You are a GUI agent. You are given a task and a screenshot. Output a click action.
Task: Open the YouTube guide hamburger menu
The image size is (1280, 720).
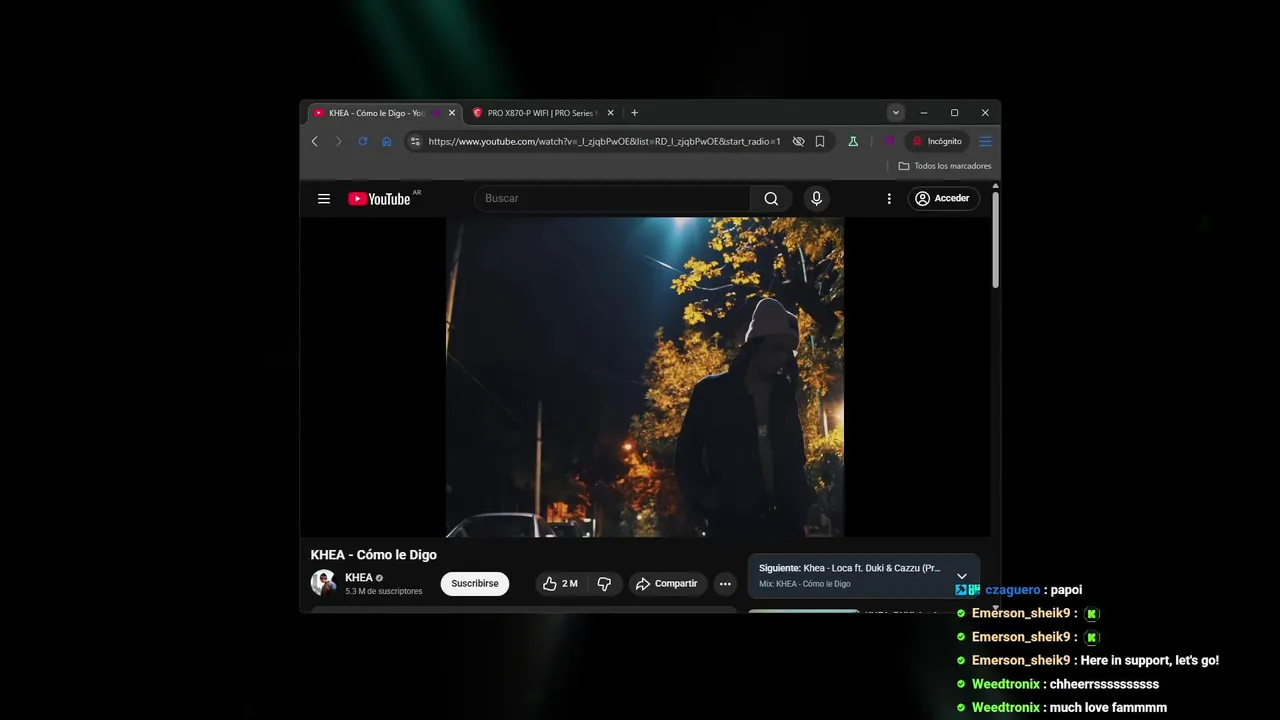pyautogui.click(x=324, y=199)
